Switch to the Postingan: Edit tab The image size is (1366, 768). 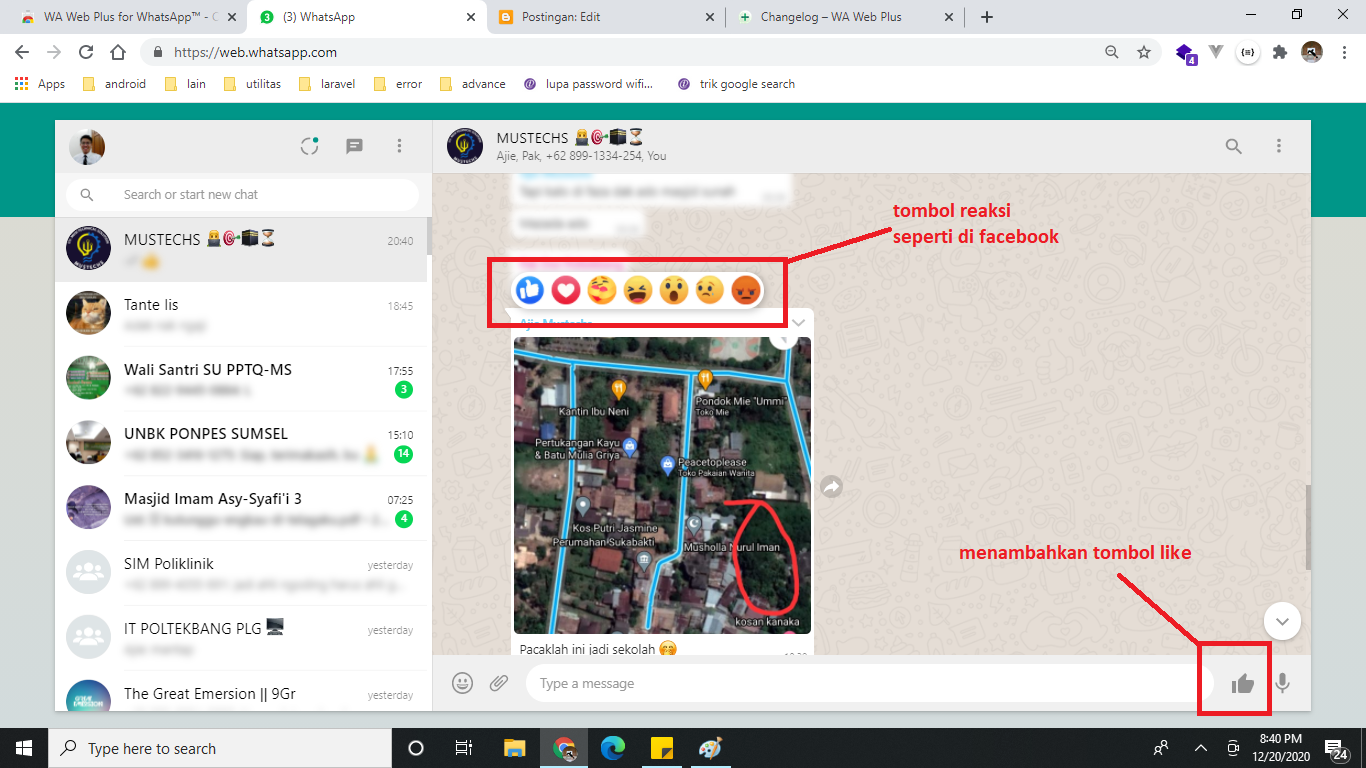point(606,17)
